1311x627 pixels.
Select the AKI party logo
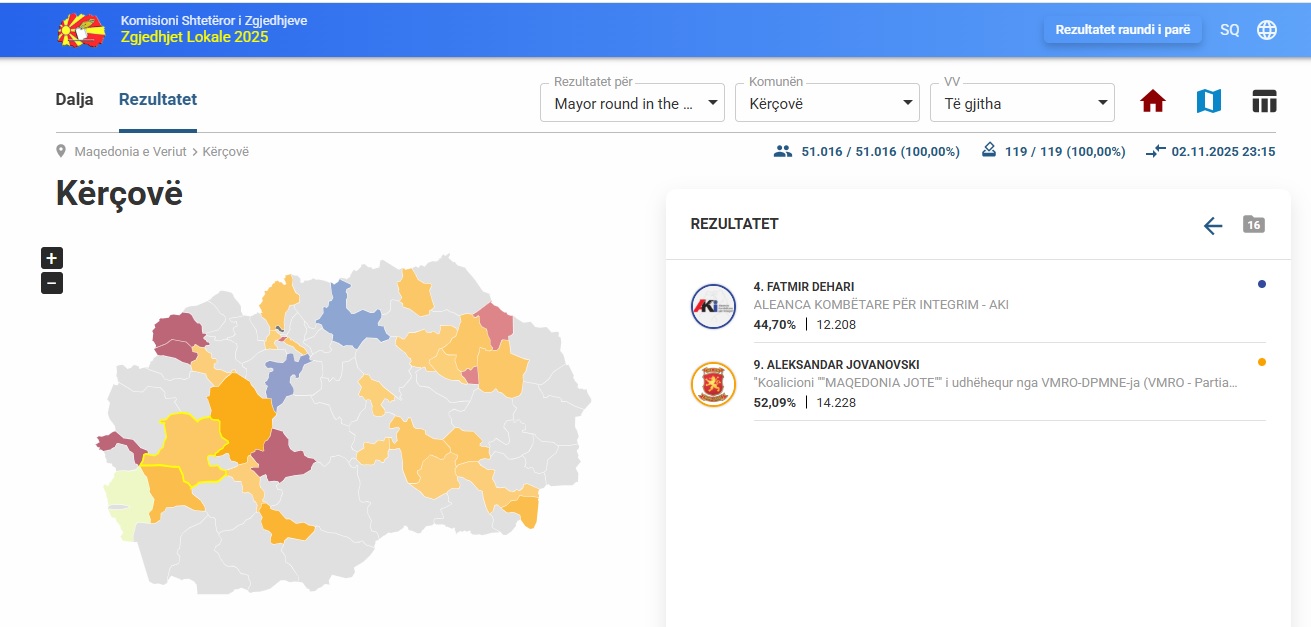pos(713,306)
